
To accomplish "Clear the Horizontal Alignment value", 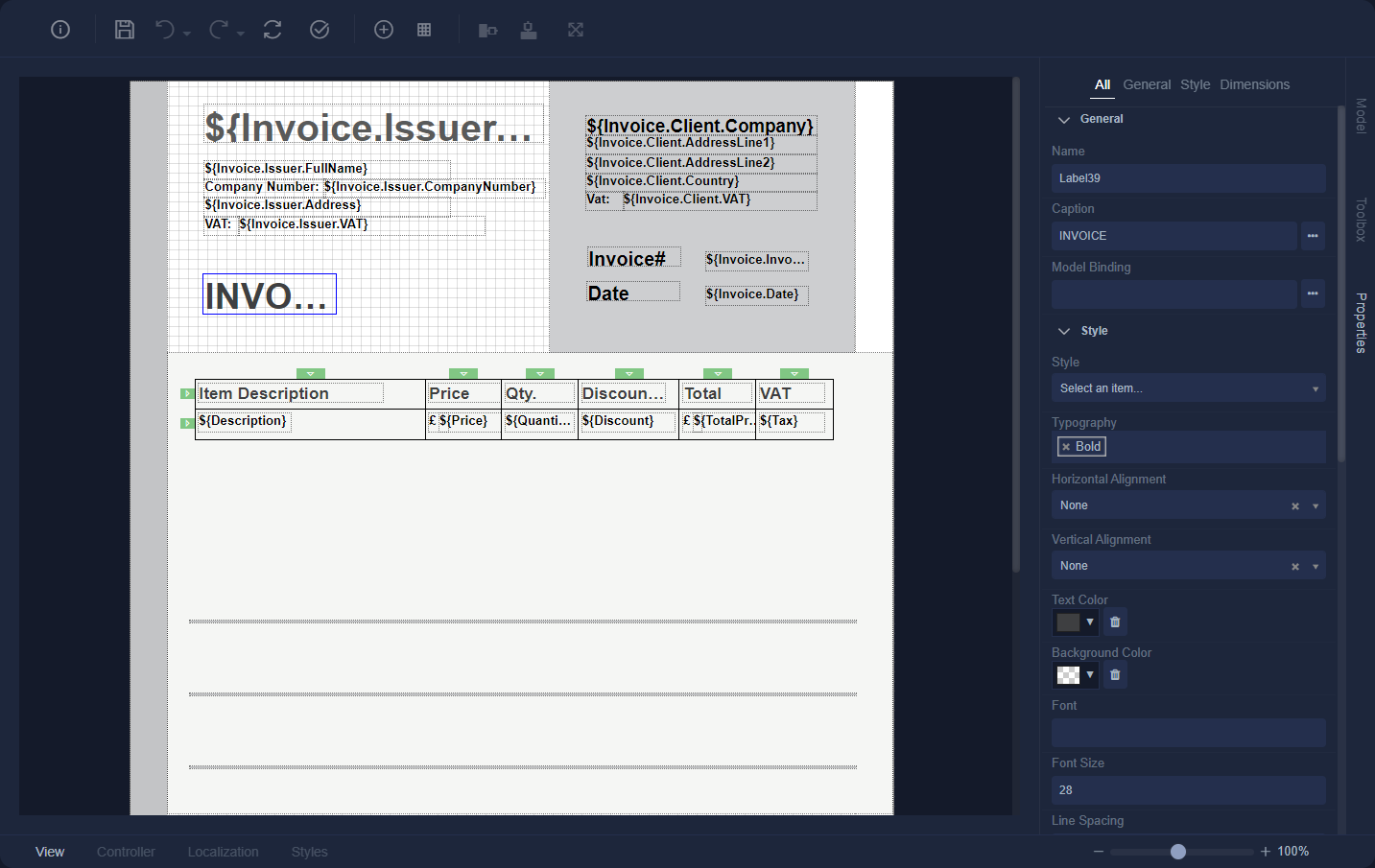I will tap(1295, 506).
